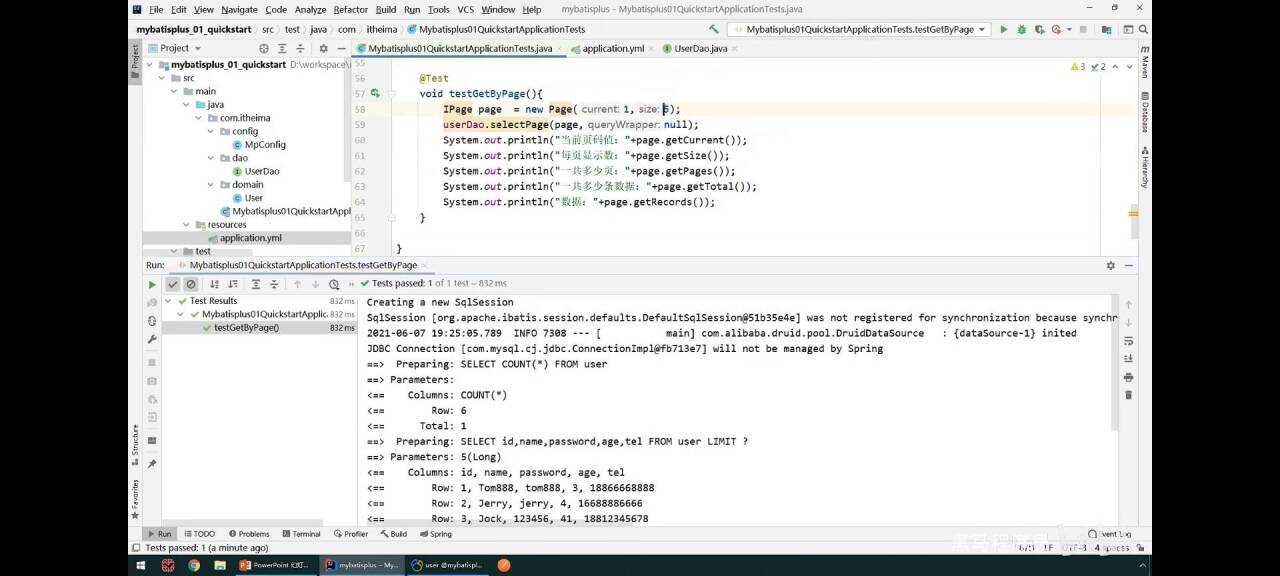This screenshot has height=576, width=1280.
Task: Toggle the Hierarchy tool window stripe
Action: pyautogui.click(x=1144, y=167)
